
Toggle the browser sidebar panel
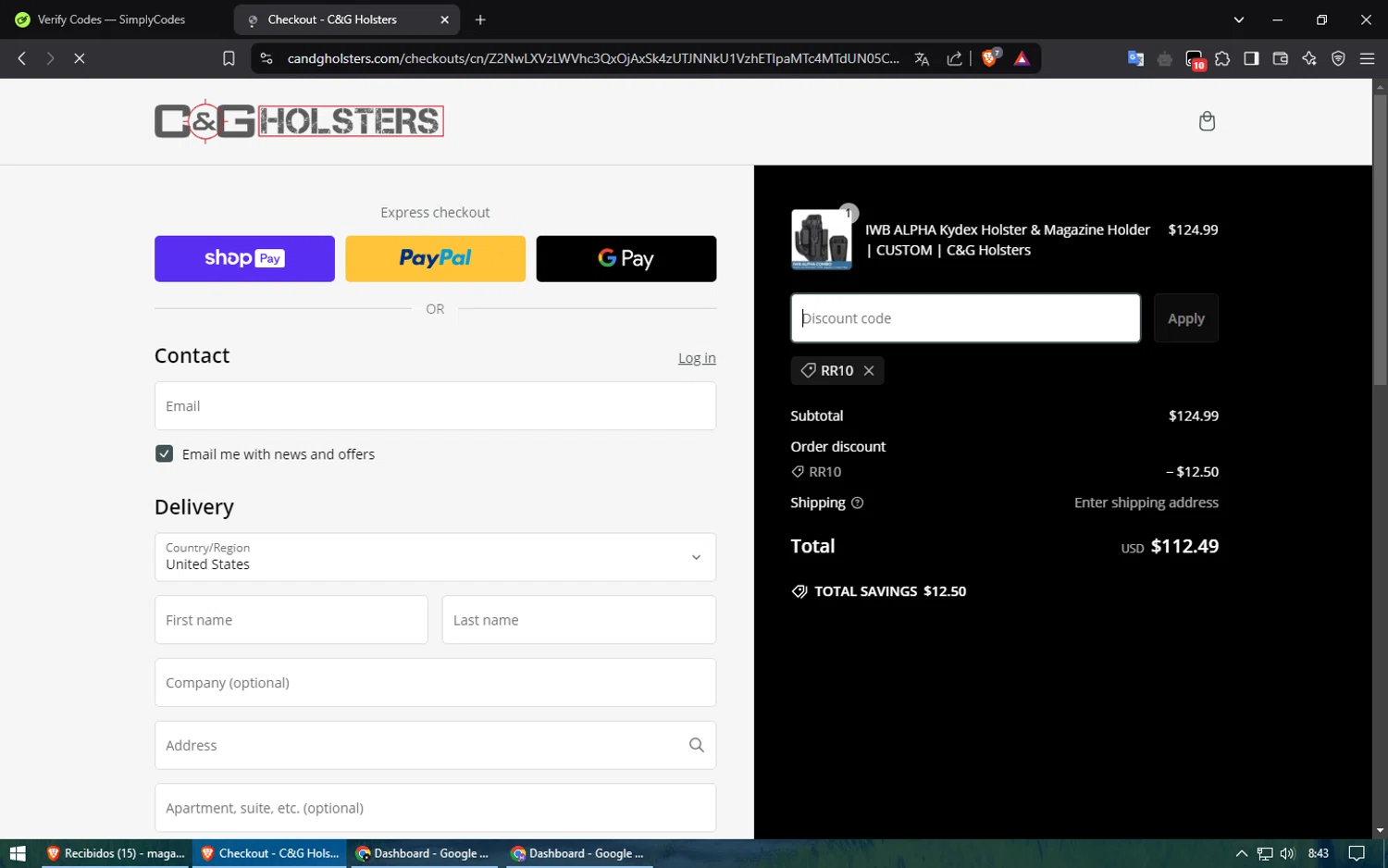[x=1251, y=58]
